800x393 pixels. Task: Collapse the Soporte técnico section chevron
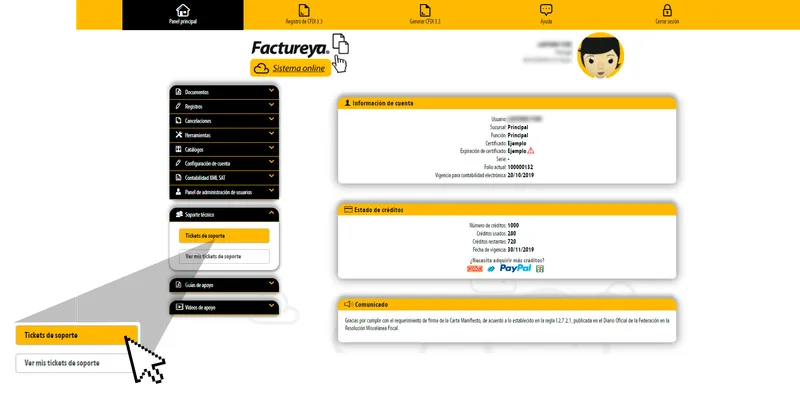(271, 213)
